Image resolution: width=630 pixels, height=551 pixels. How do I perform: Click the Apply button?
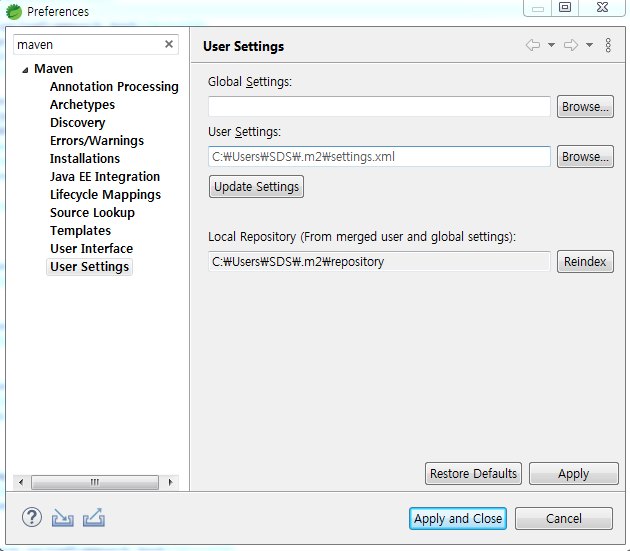click(573, 473)
